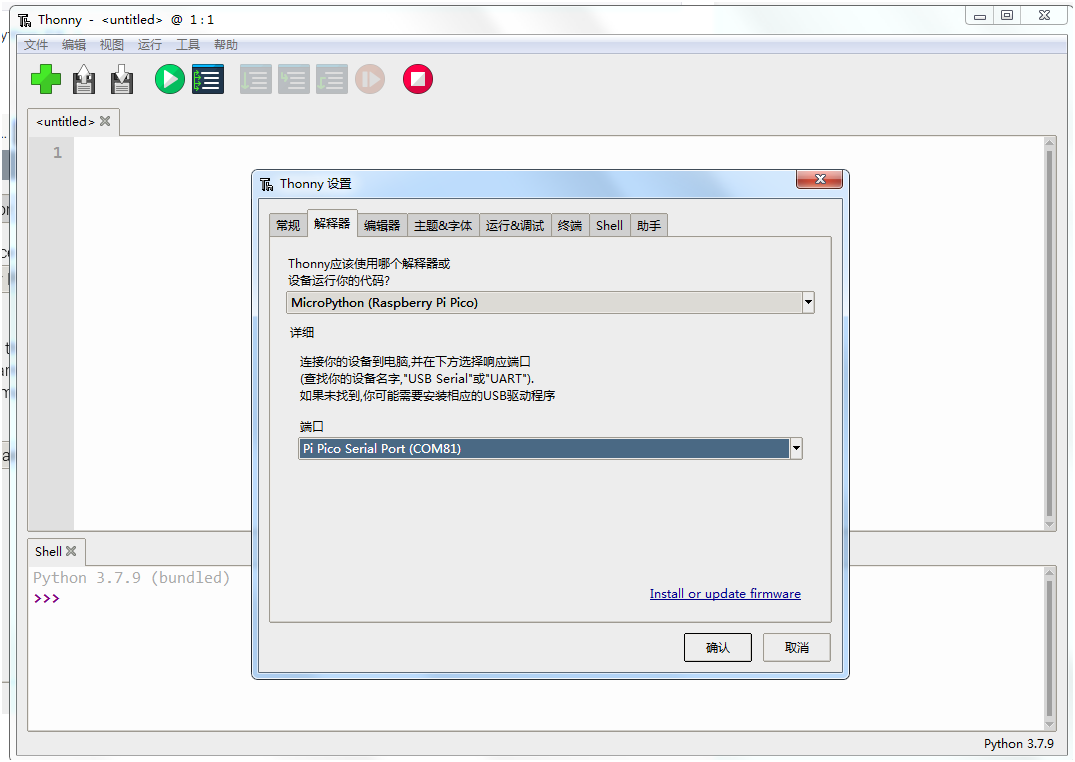The image size is (1075, 762).
Task: Run current script with green play icon
Action: (169, 79)
